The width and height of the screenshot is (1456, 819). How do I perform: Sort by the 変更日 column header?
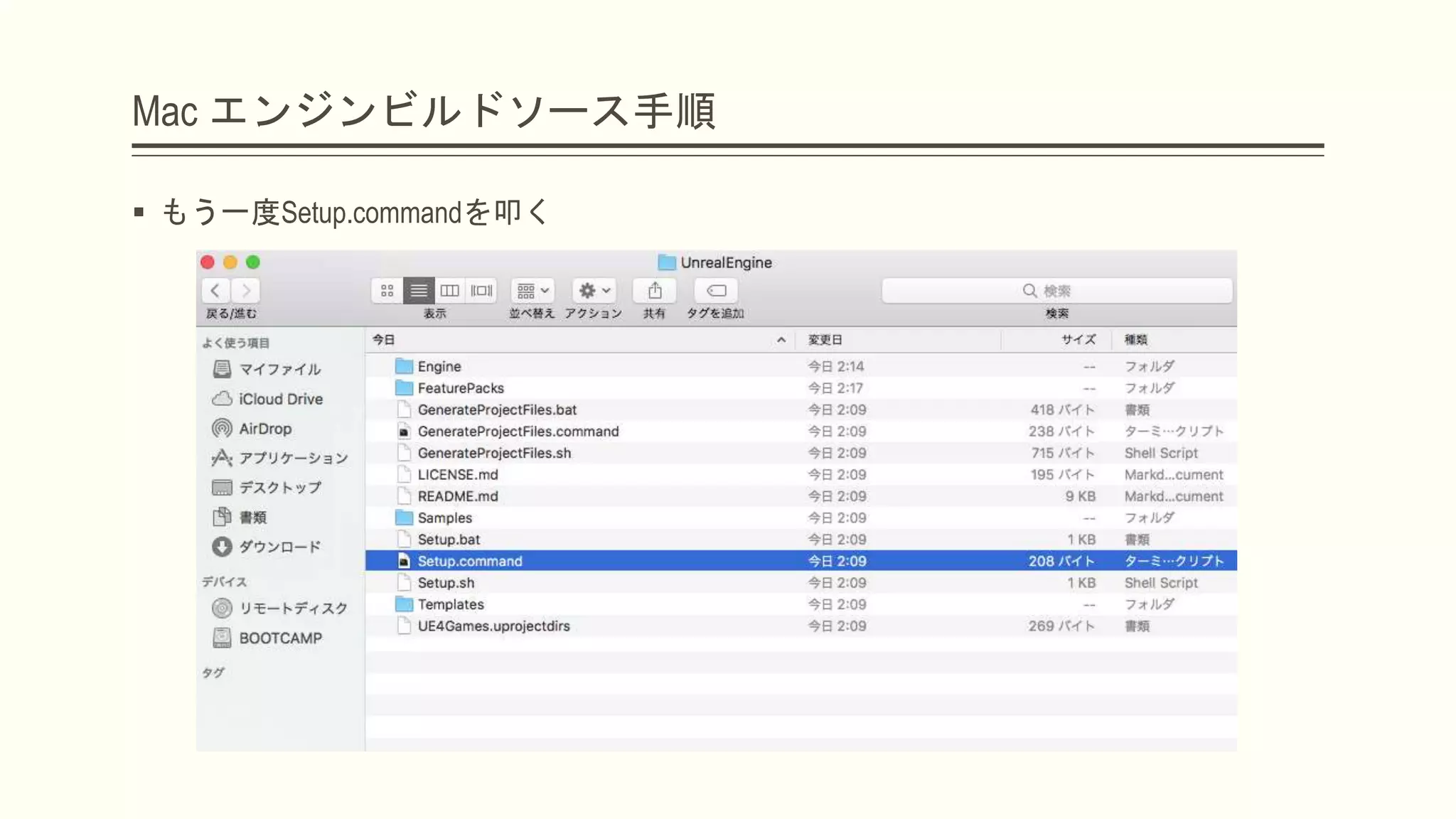tap(897, 340)
